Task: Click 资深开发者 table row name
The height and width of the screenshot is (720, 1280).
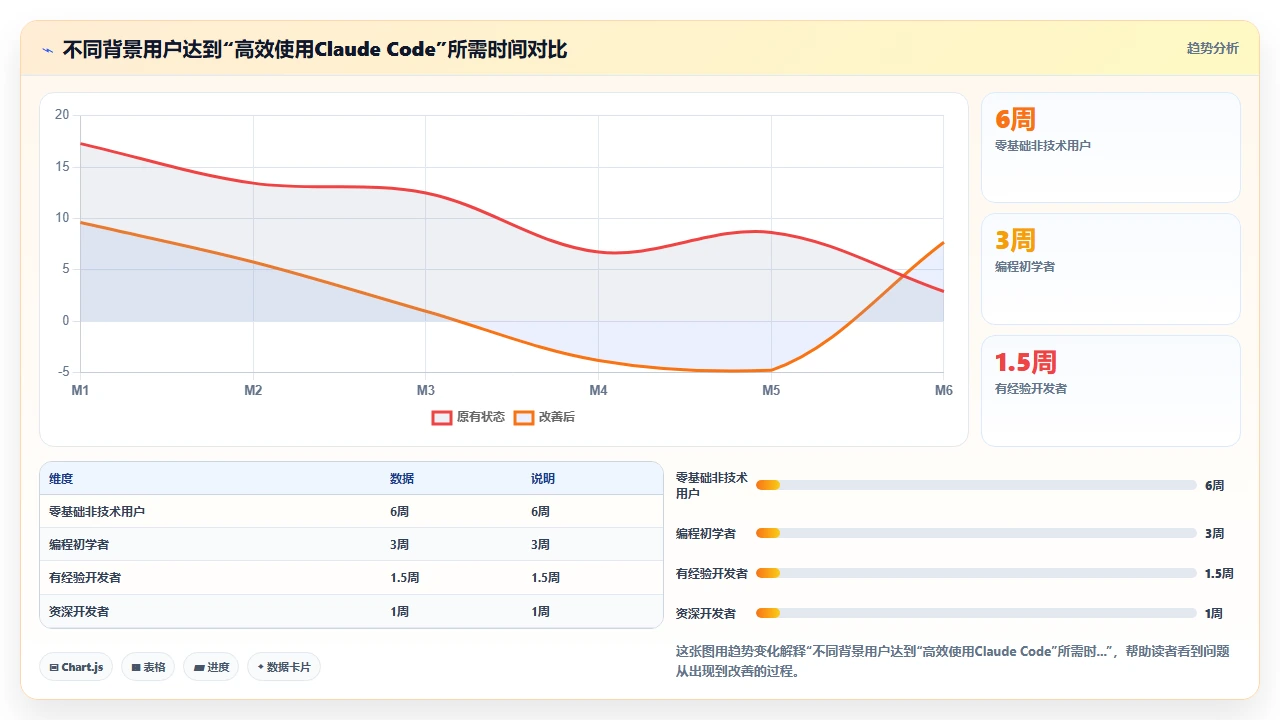Action: click(79, 611)
